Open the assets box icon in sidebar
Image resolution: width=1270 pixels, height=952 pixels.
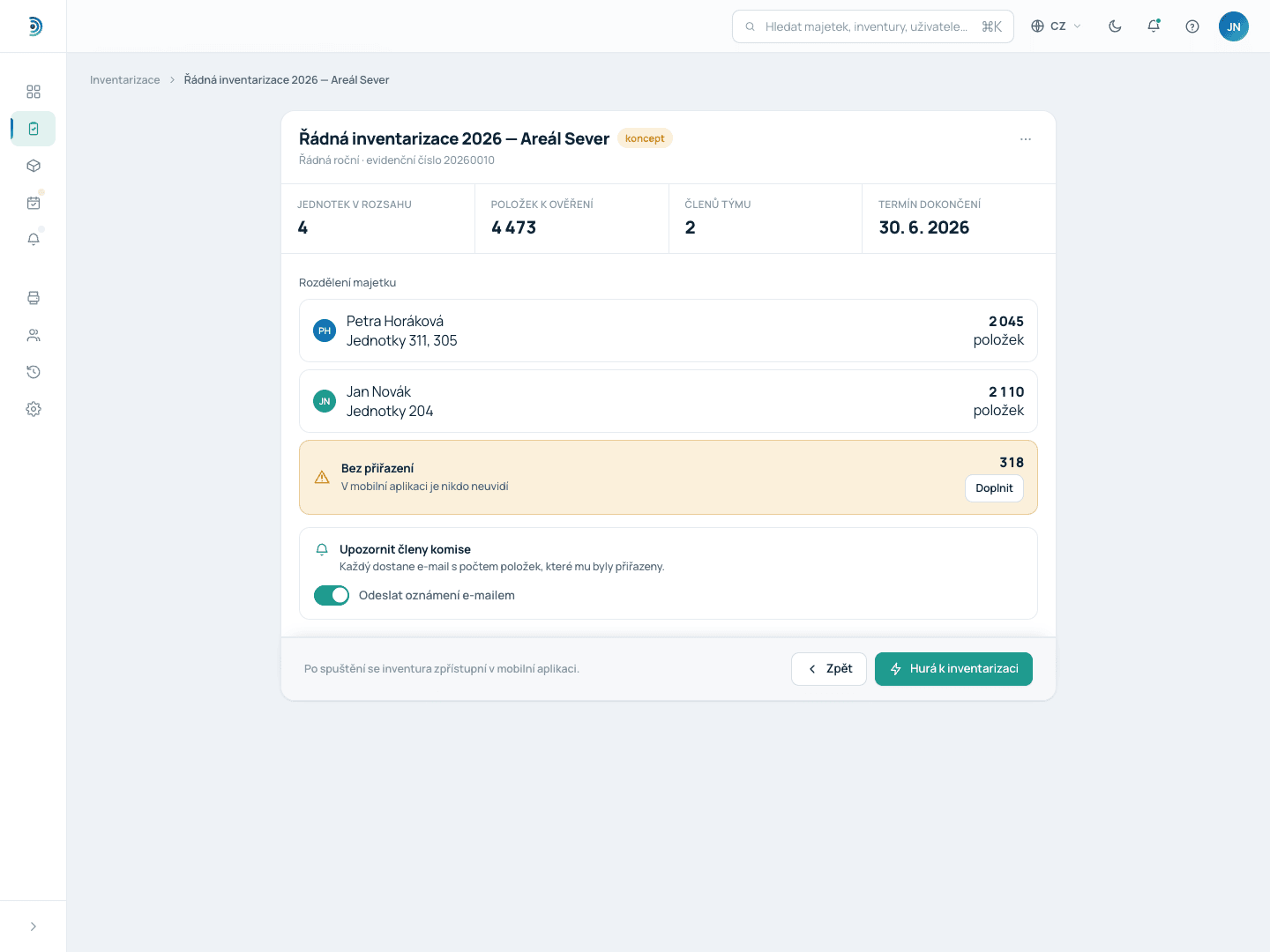(x=34, y=166)
